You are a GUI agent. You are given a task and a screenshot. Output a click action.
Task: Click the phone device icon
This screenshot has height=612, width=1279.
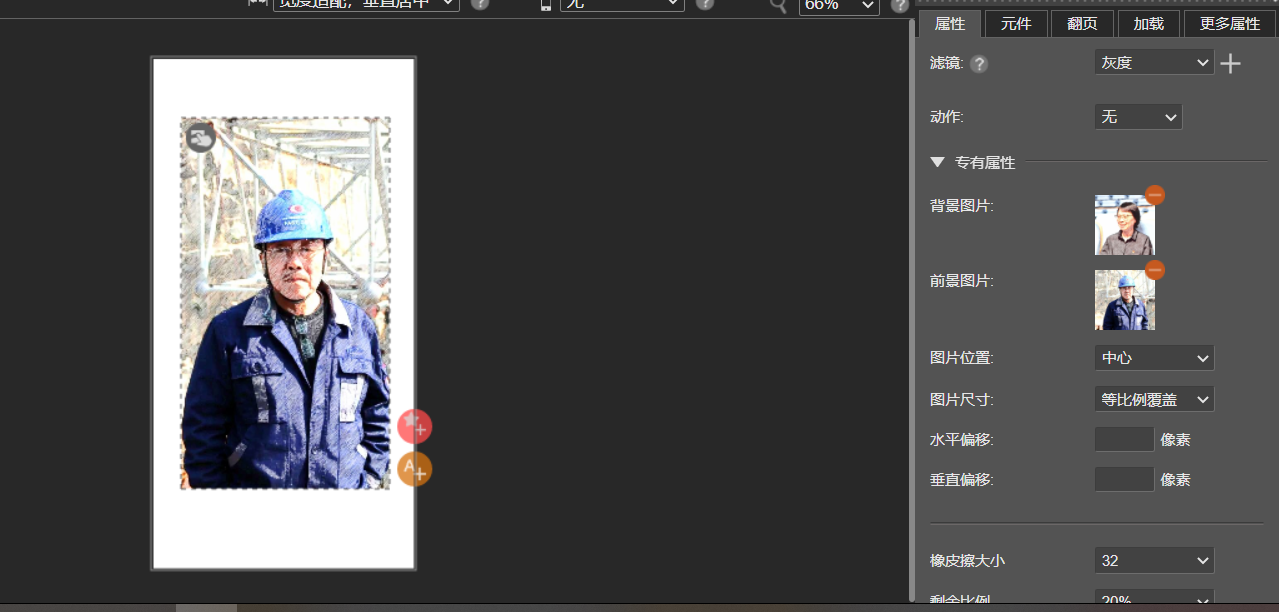point(545,5)
